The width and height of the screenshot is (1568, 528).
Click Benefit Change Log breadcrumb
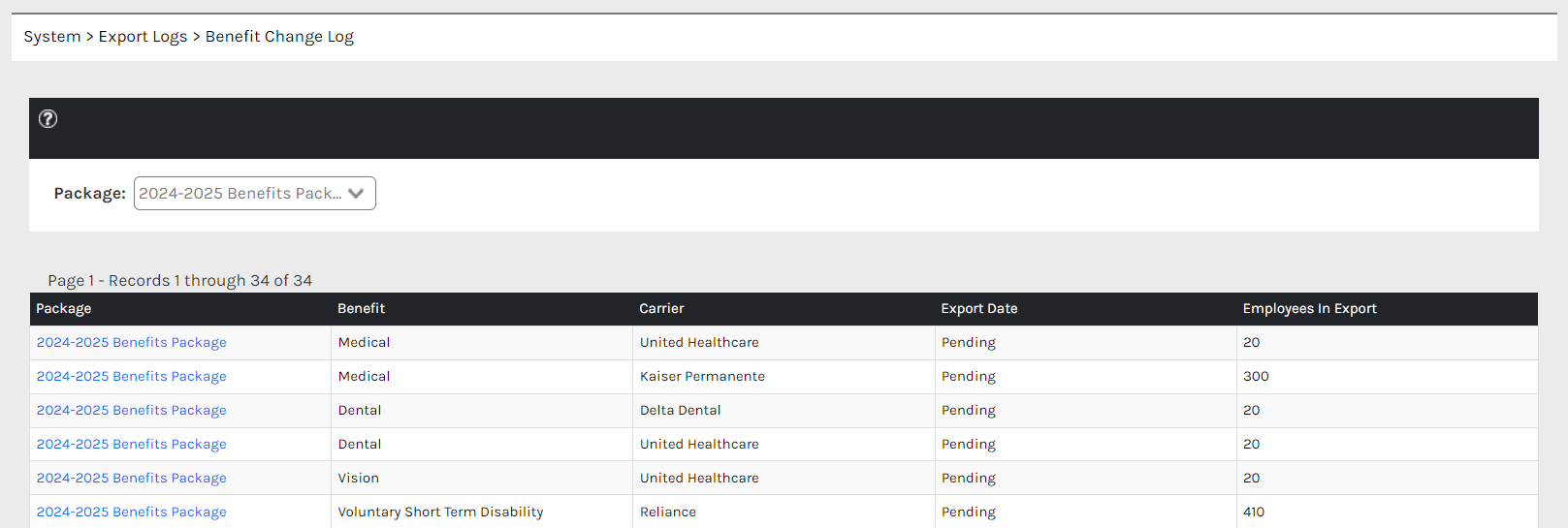click(x=279, y=37)
